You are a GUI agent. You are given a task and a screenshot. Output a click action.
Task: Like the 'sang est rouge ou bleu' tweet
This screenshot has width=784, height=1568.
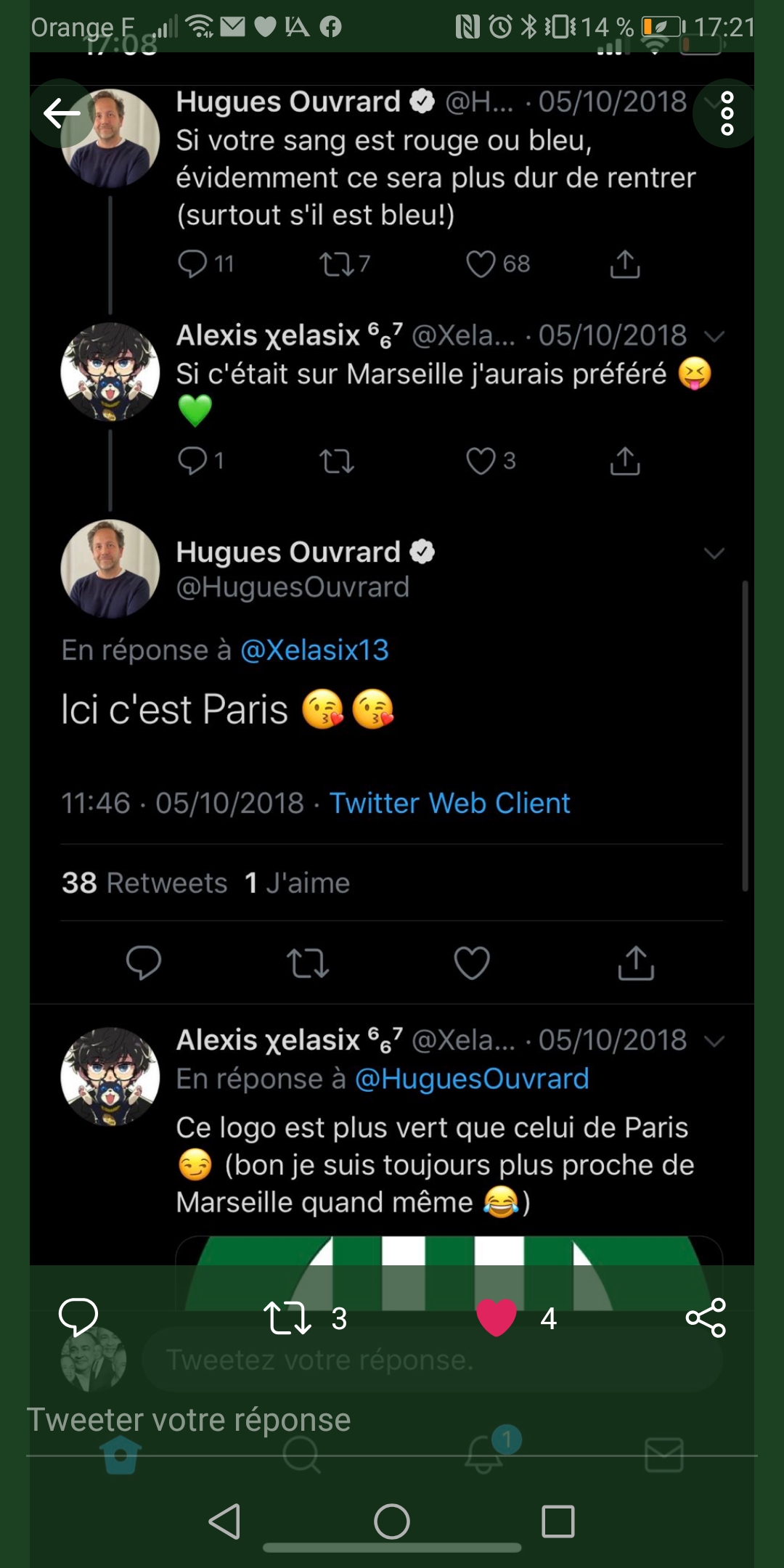[481, 264]
